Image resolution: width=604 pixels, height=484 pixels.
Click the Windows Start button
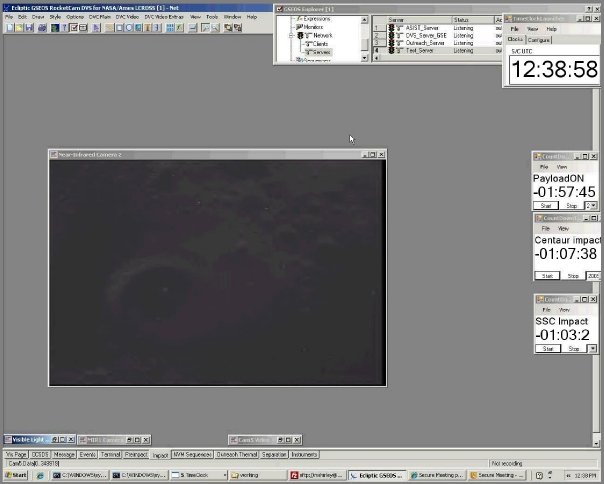pyautogui.click(x=14, y=475)
